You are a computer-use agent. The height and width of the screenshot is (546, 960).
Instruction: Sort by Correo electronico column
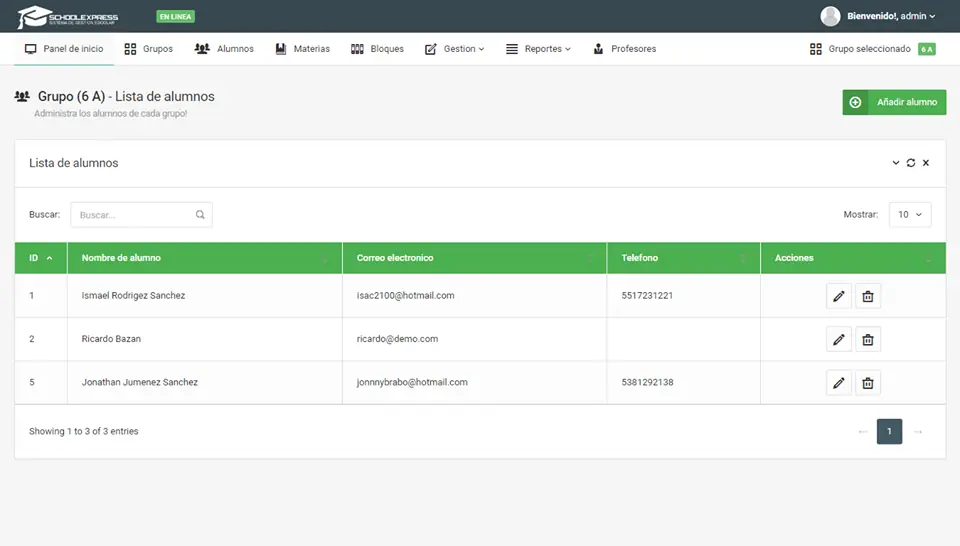(474, 258)
